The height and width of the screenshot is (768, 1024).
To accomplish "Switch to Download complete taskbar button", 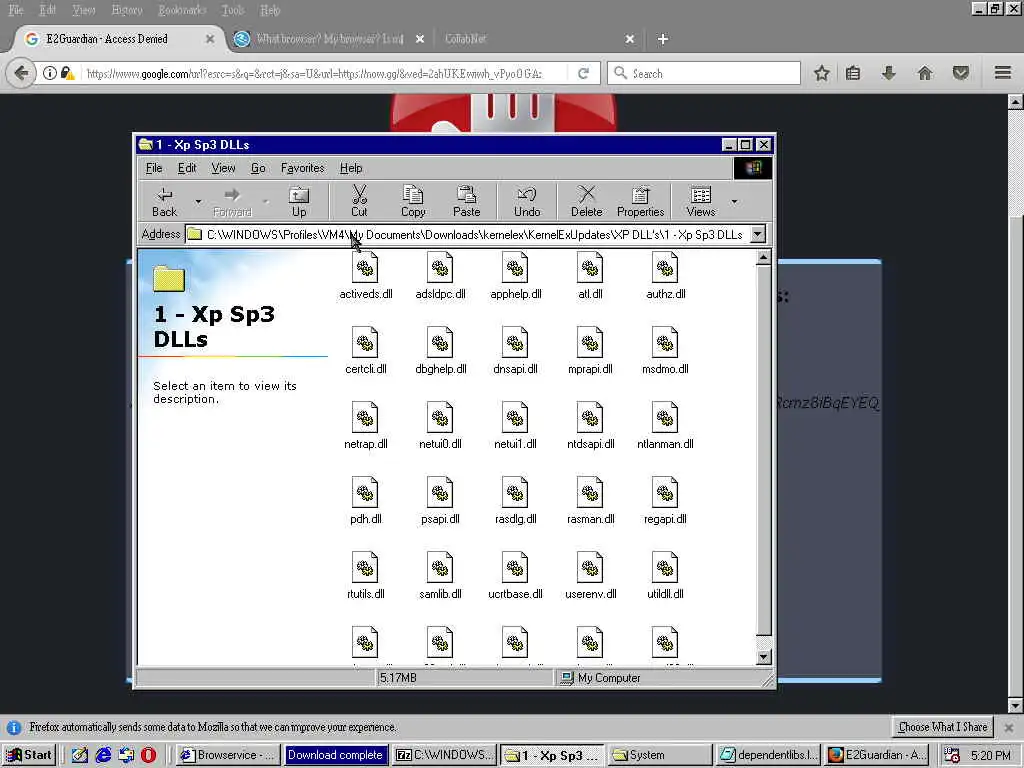I will tap(336, 755).
